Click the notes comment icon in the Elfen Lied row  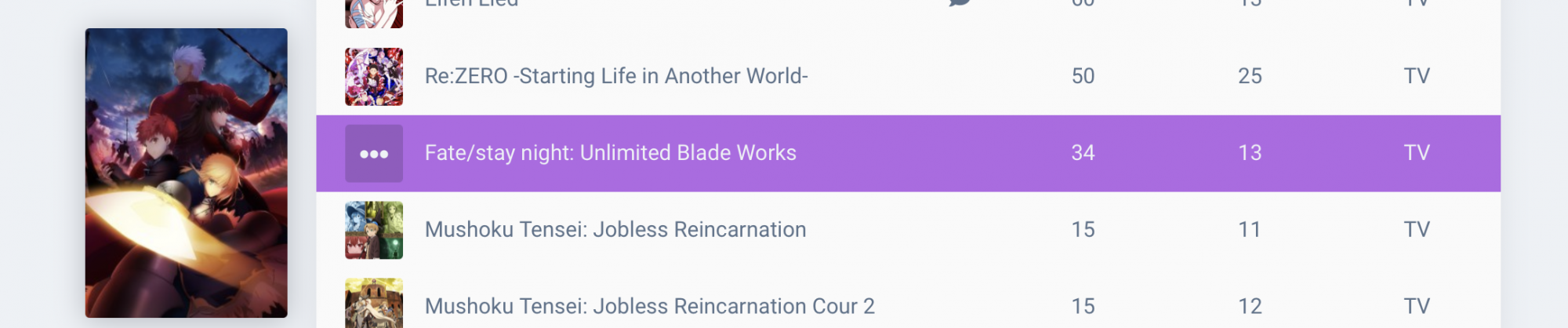(960, 2)
